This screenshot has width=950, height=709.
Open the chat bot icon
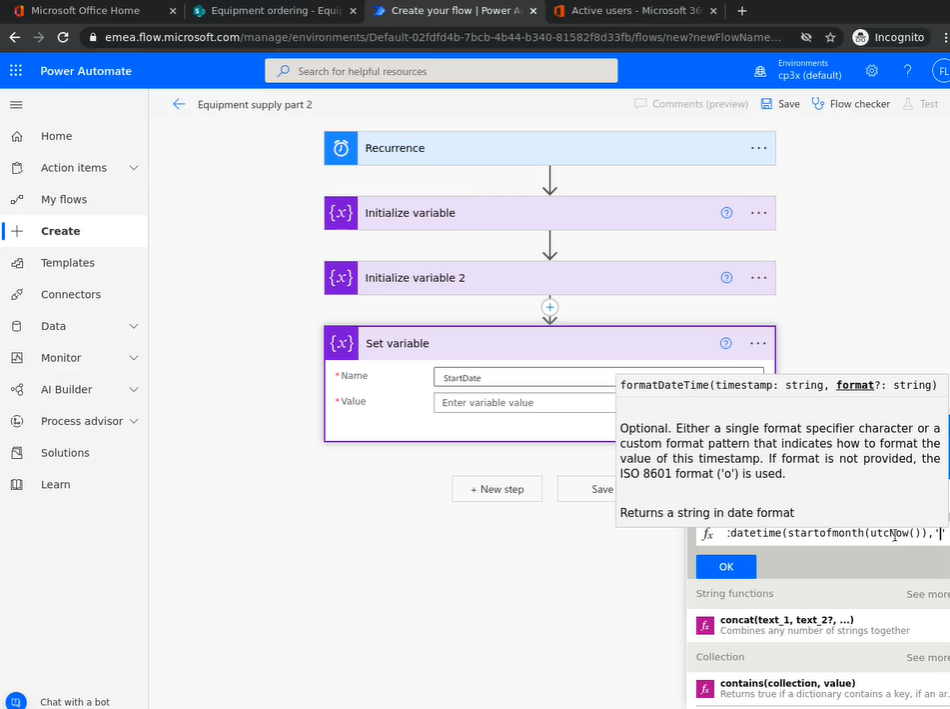pyautogui.click(x=16, y=701)
